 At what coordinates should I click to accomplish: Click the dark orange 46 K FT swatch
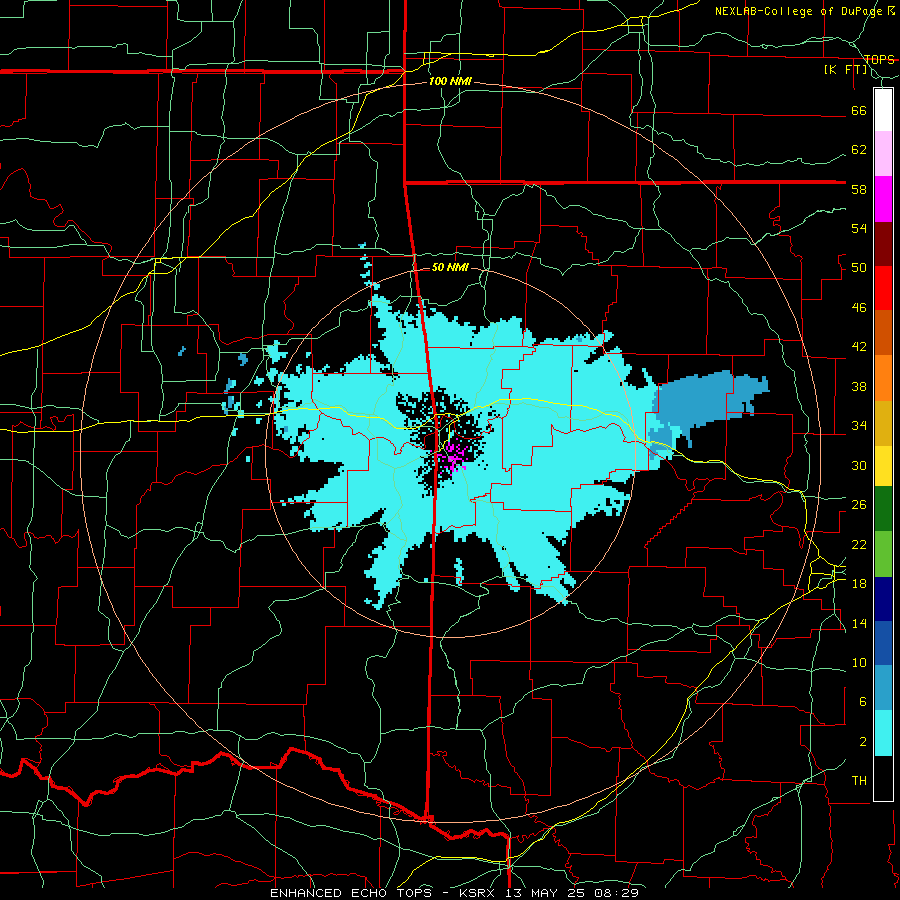click(883, 332)
